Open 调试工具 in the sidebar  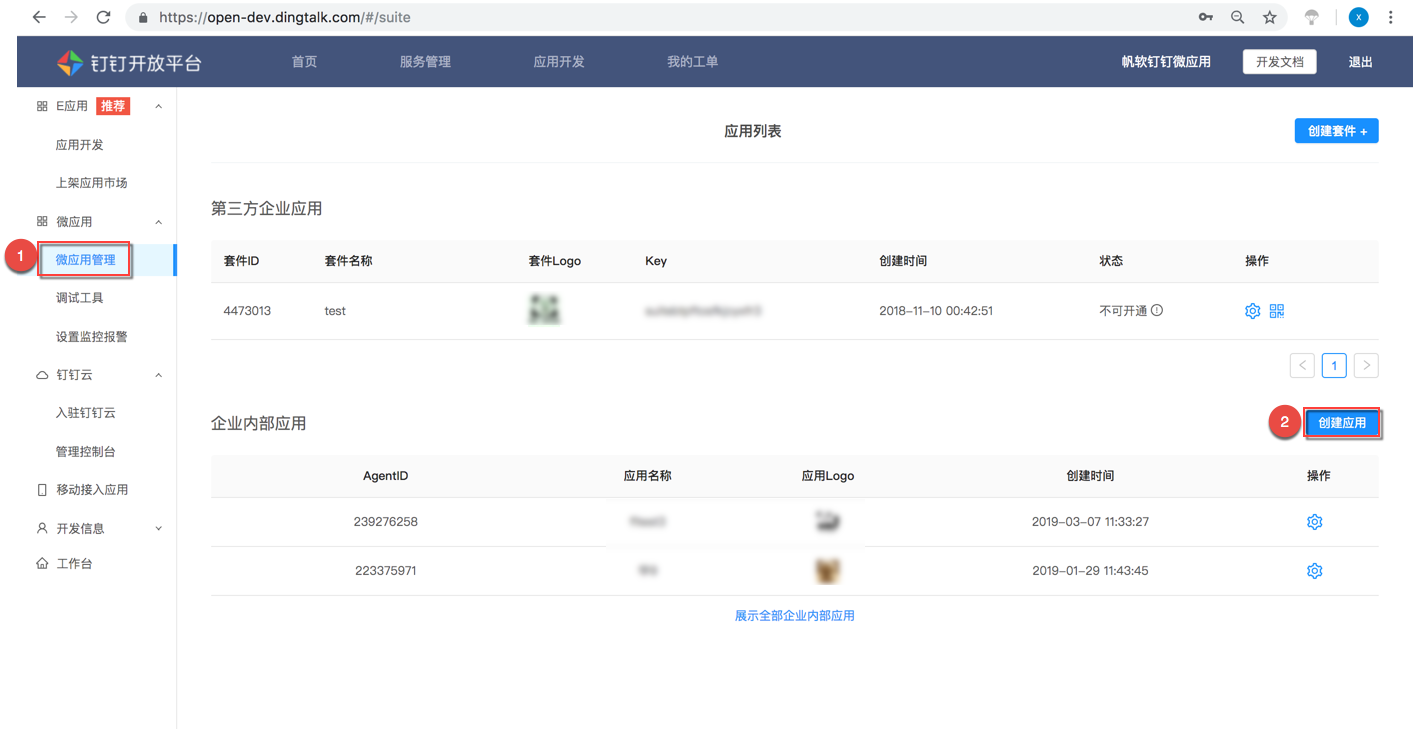(x=80, y=298)
